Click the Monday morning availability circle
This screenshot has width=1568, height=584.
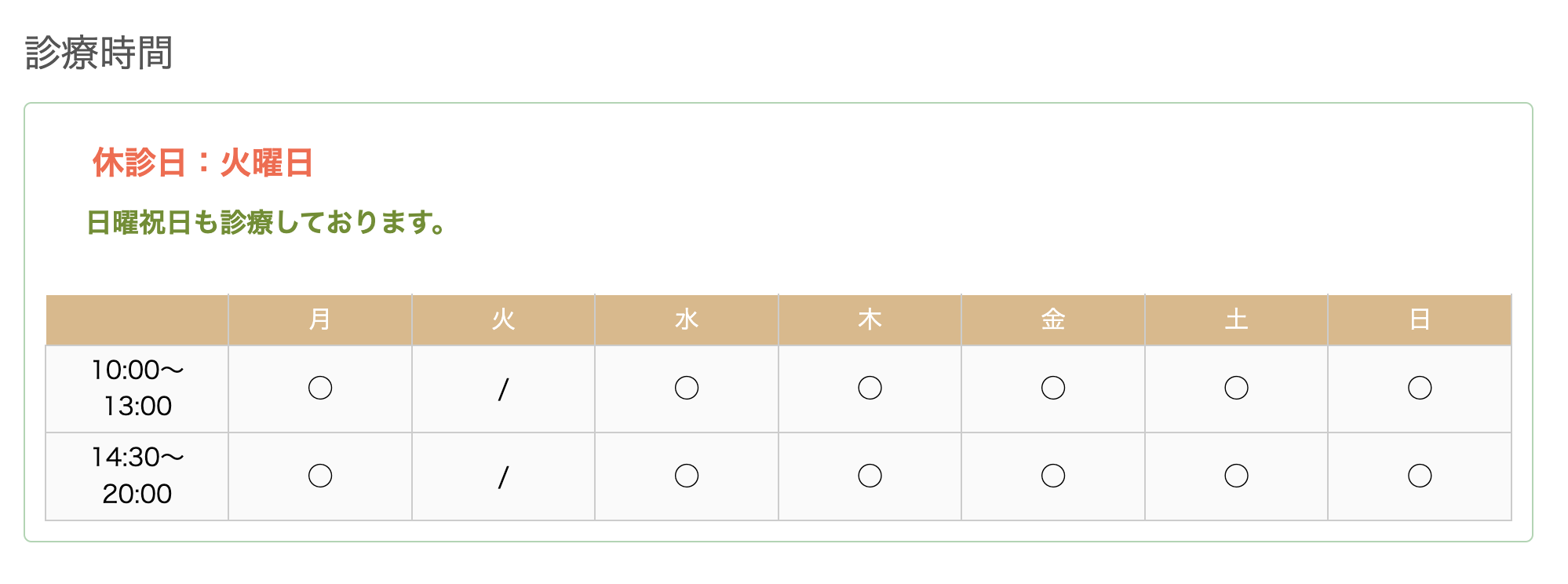(320, 388)
